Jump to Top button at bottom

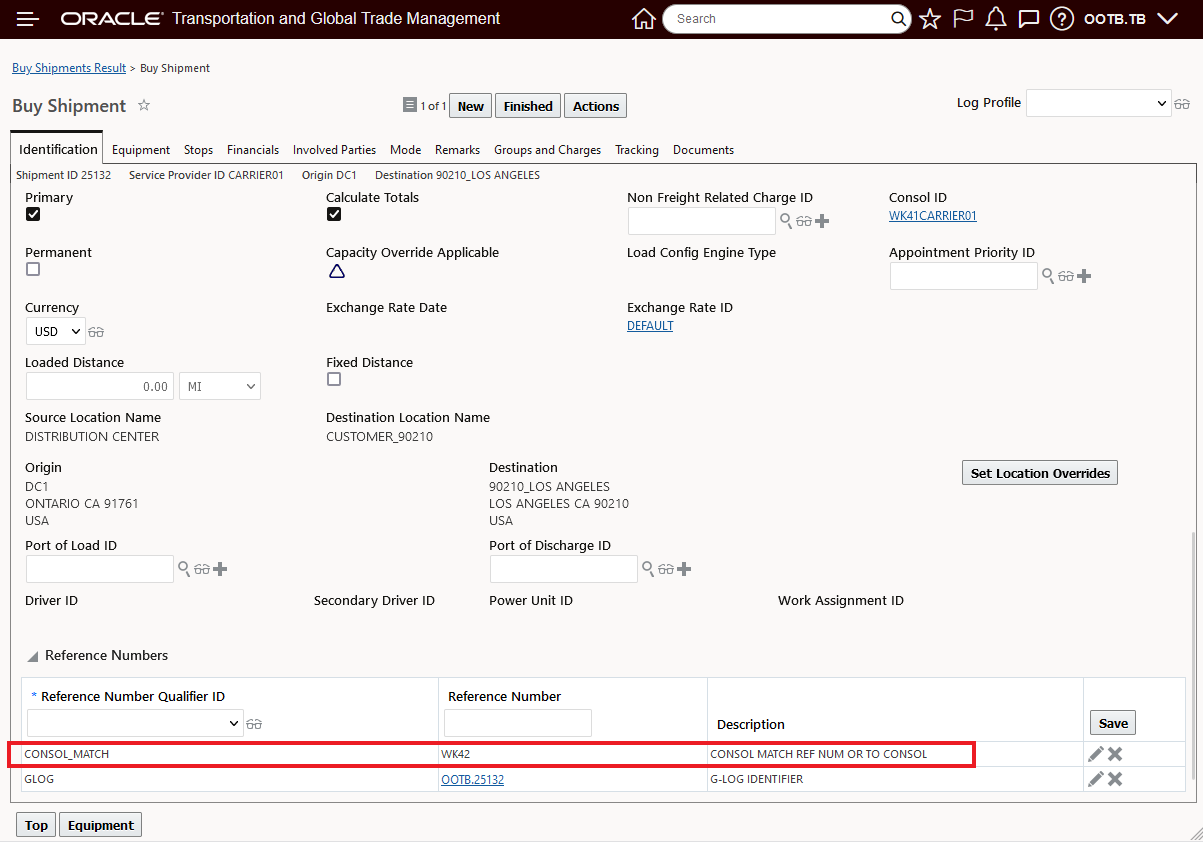pos(36,825)
